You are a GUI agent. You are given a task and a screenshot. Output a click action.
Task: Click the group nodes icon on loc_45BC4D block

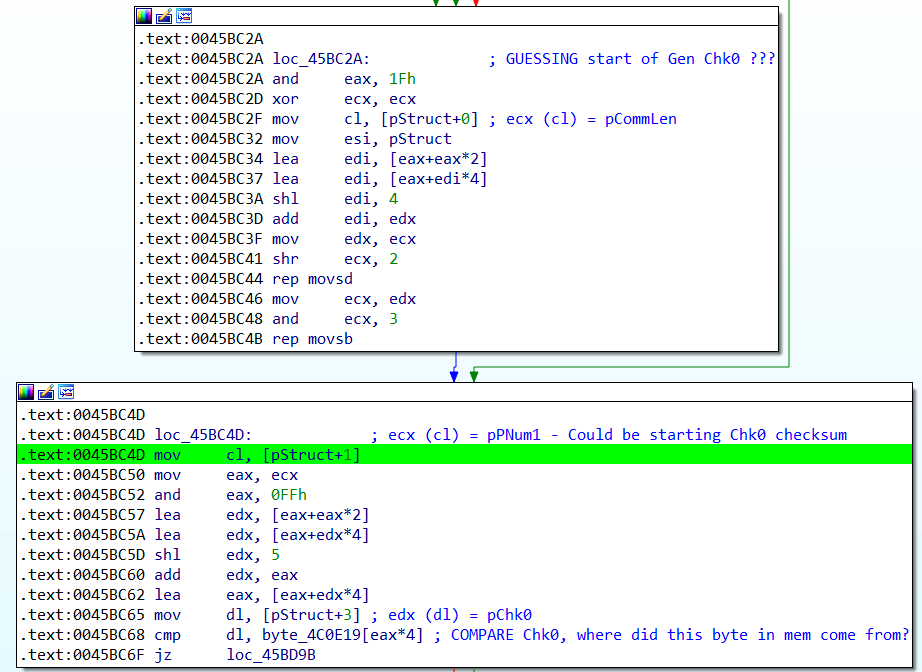click(x=66, y=391)
